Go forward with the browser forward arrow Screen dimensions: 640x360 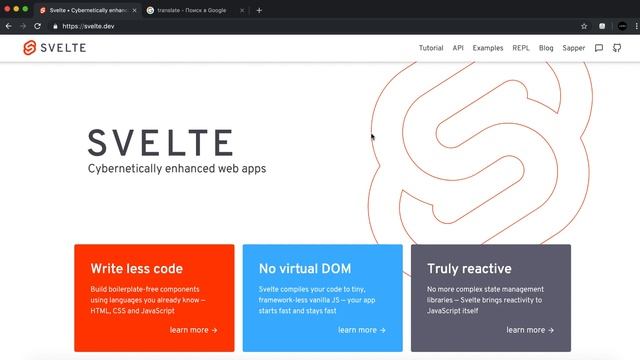point(23,26)
